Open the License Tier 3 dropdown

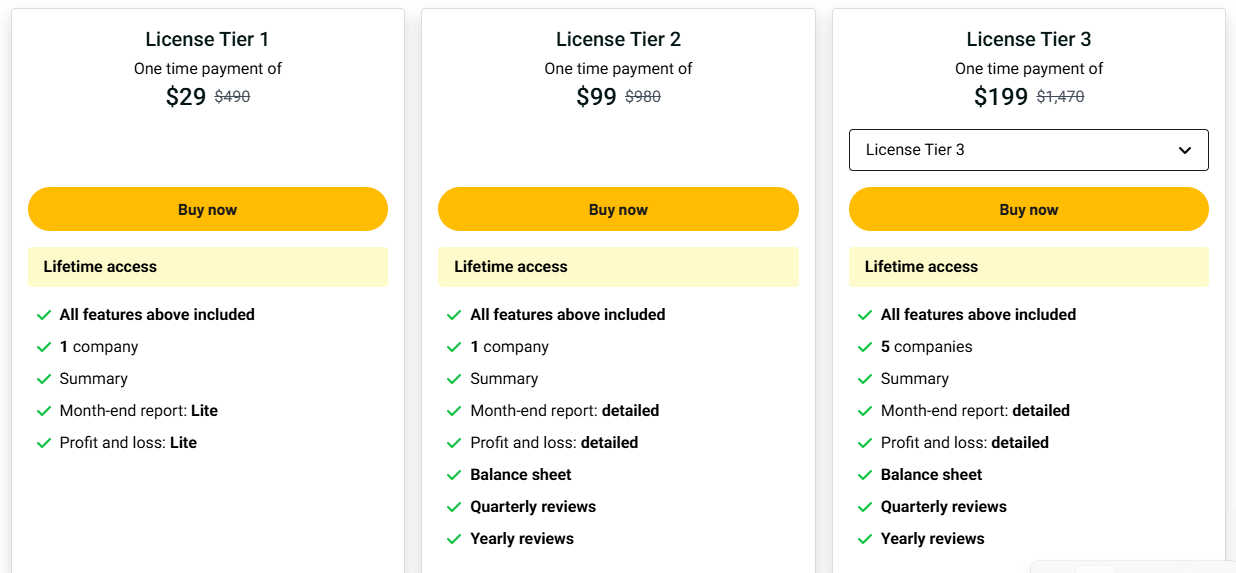pyautogui.click(x=1028, y=150)
